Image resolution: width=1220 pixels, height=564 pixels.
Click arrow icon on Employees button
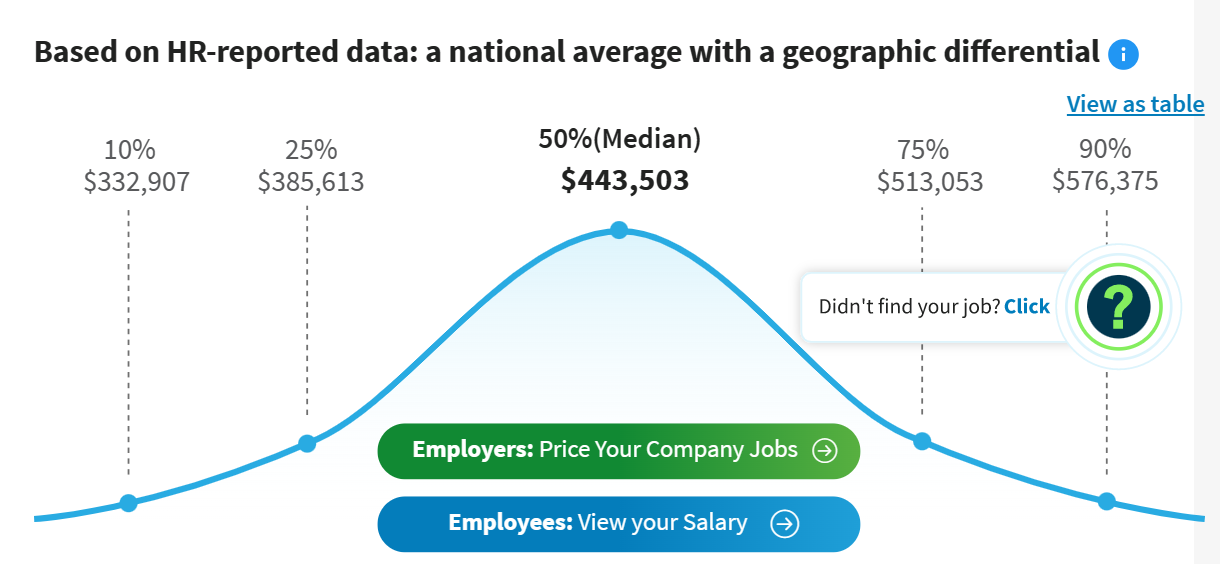coord(785,524)
